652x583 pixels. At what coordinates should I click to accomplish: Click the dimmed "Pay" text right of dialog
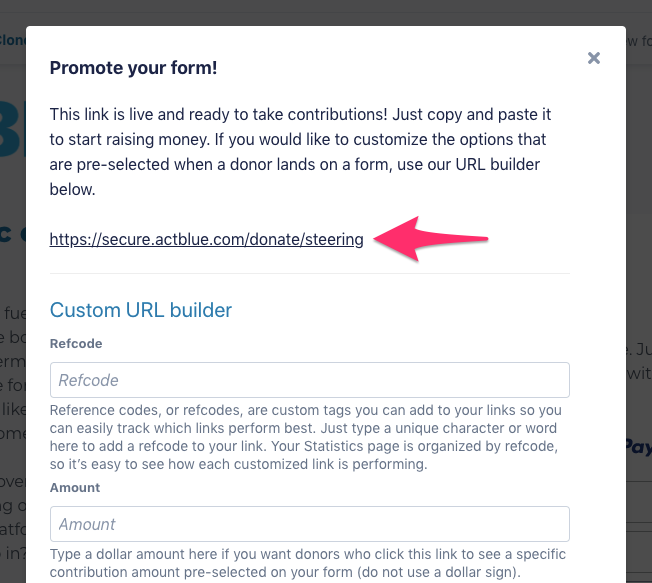(638, 445)
